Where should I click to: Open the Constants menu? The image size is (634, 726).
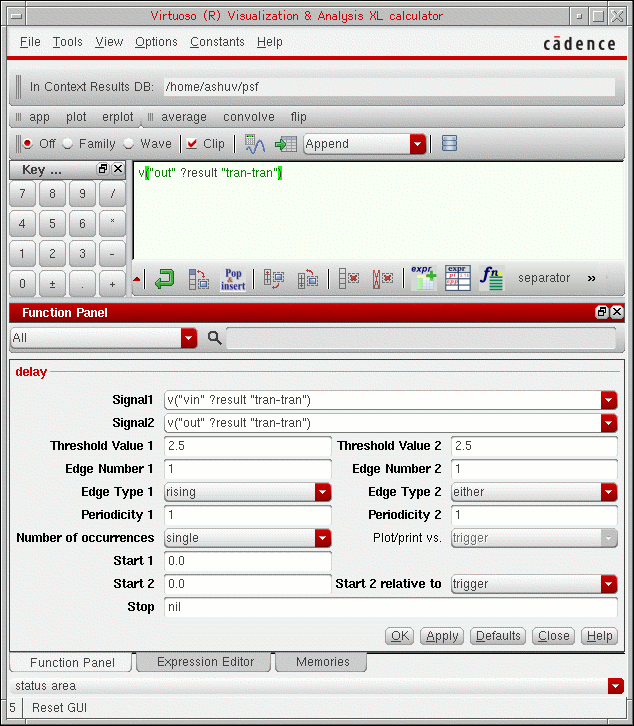tap(217, 42)
